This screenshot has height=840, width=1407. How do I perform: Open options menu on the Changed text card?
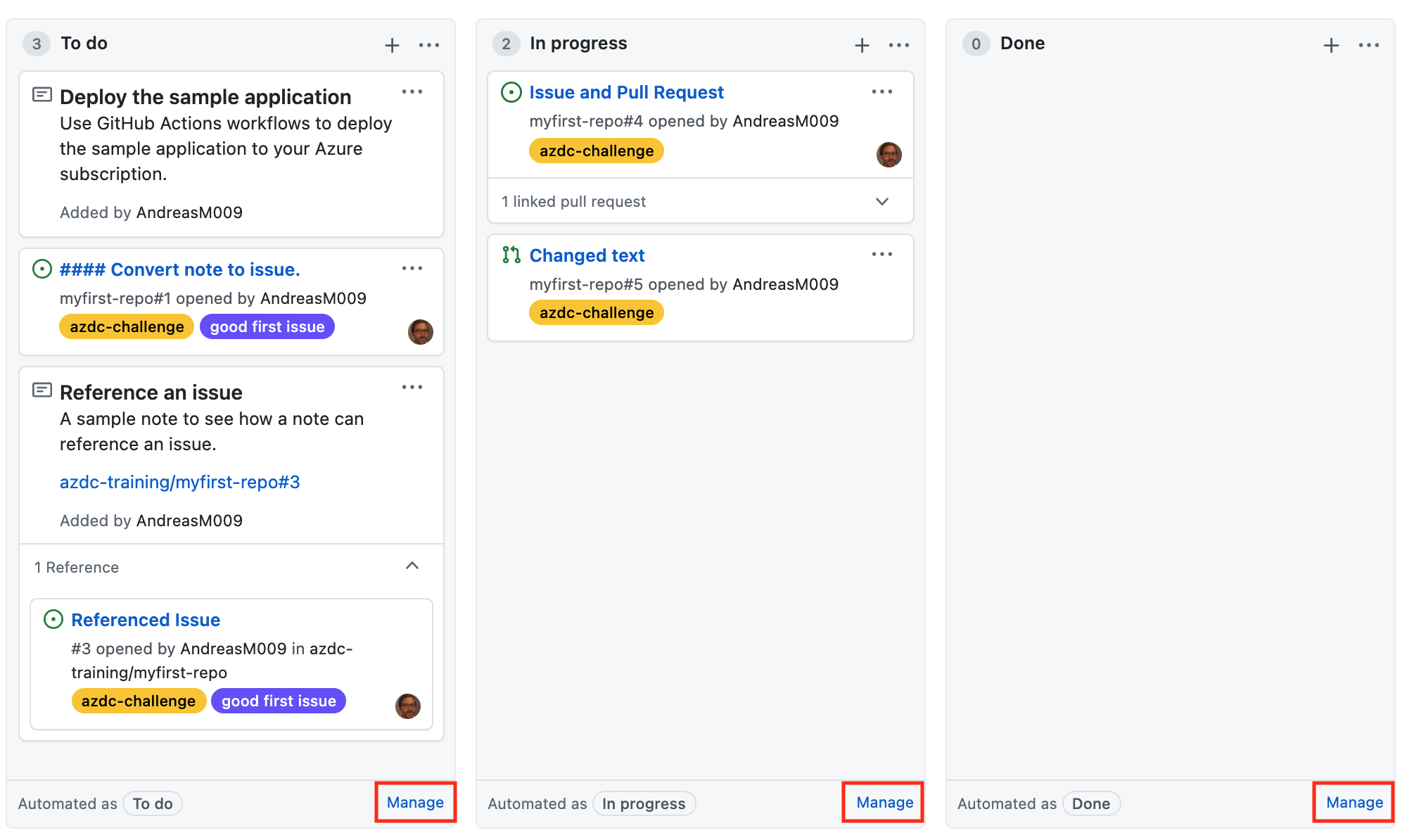(x=882, y=254)
